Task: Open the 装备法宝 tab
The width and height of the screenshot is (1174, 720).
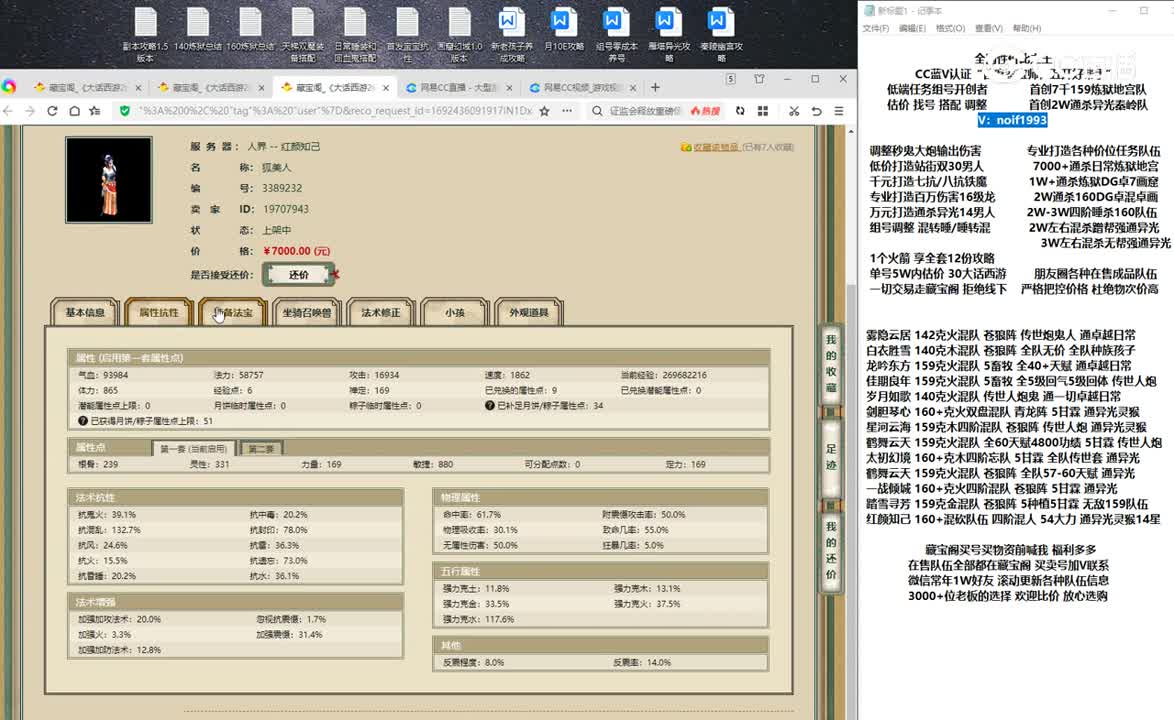Action: point(233,312)
